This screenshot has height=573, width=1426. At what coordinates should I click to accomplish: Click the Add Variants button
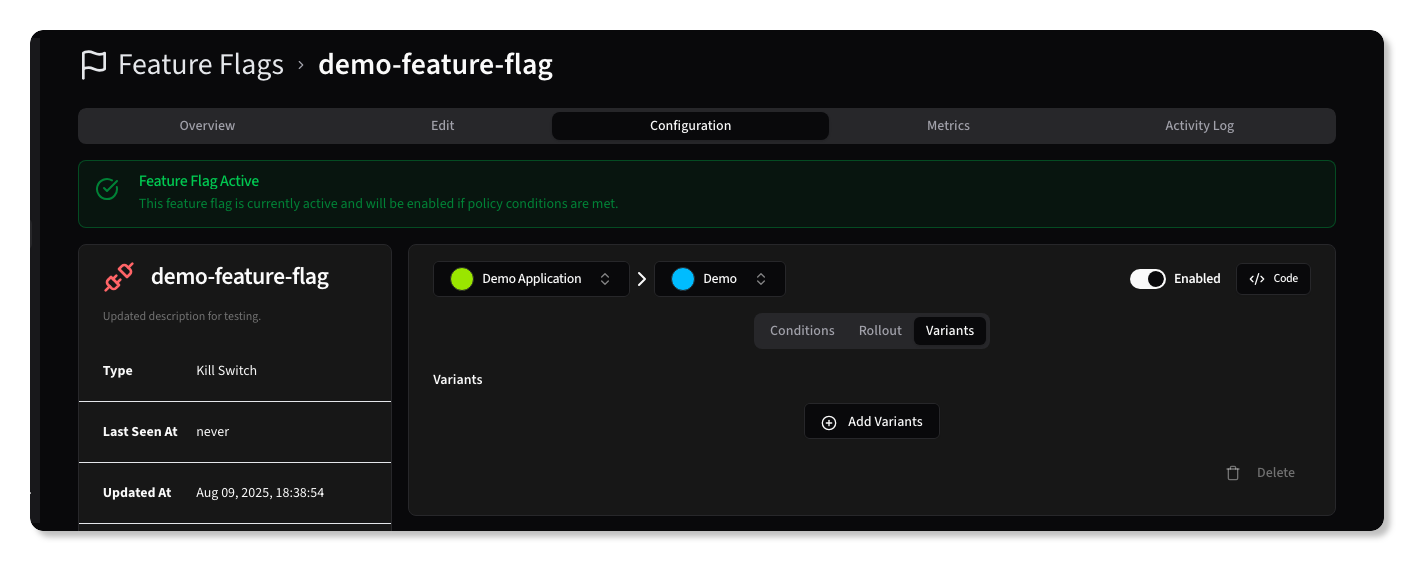point(872,422)
